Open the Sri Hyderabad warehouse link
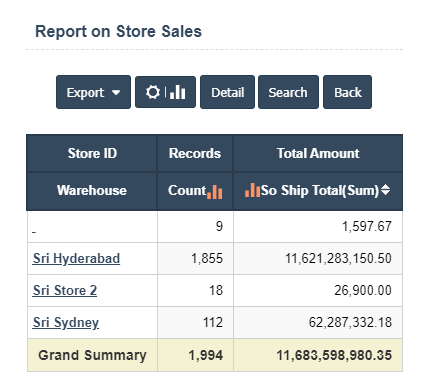Image resolution: width=436 pixels, height=383 pixels. coord(76,258)
